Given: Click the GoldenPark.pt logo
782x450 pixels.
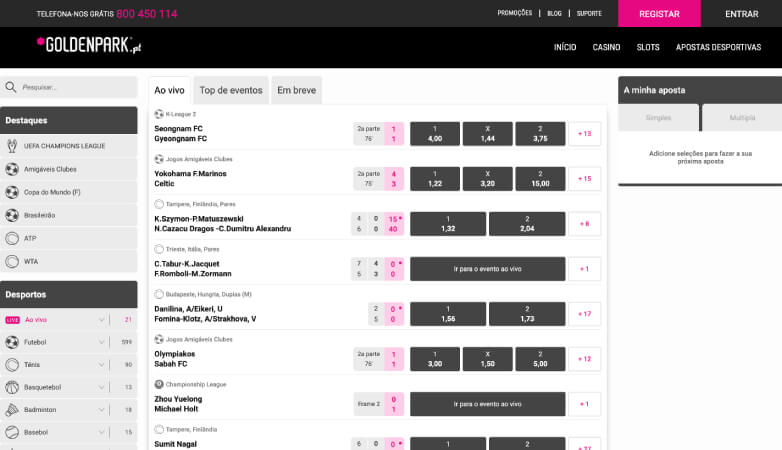Looking at the screenshot, I should point(89,45).
